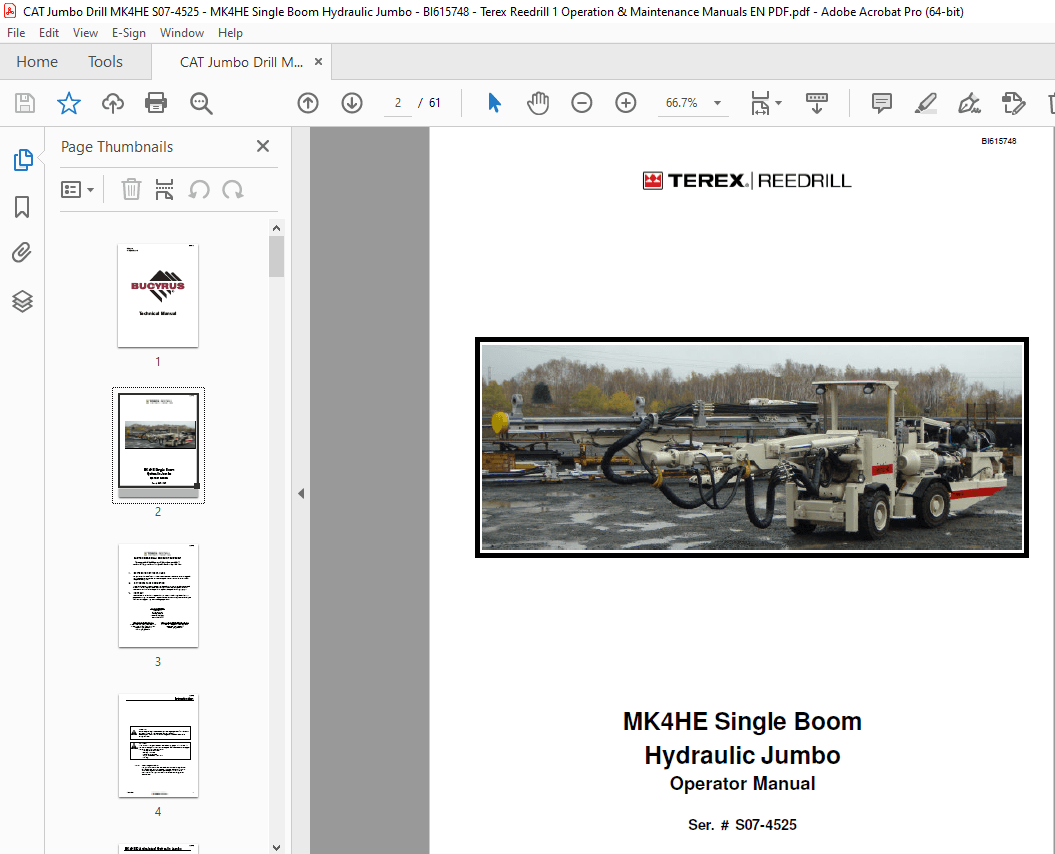Screen dimensions: 1055x854
Task: Switch to the Tools tab
Action: 106,62
